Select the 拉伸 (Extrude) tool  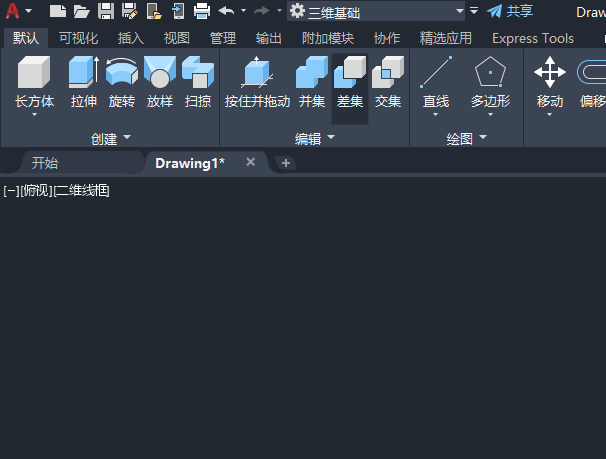coord(83,82)
